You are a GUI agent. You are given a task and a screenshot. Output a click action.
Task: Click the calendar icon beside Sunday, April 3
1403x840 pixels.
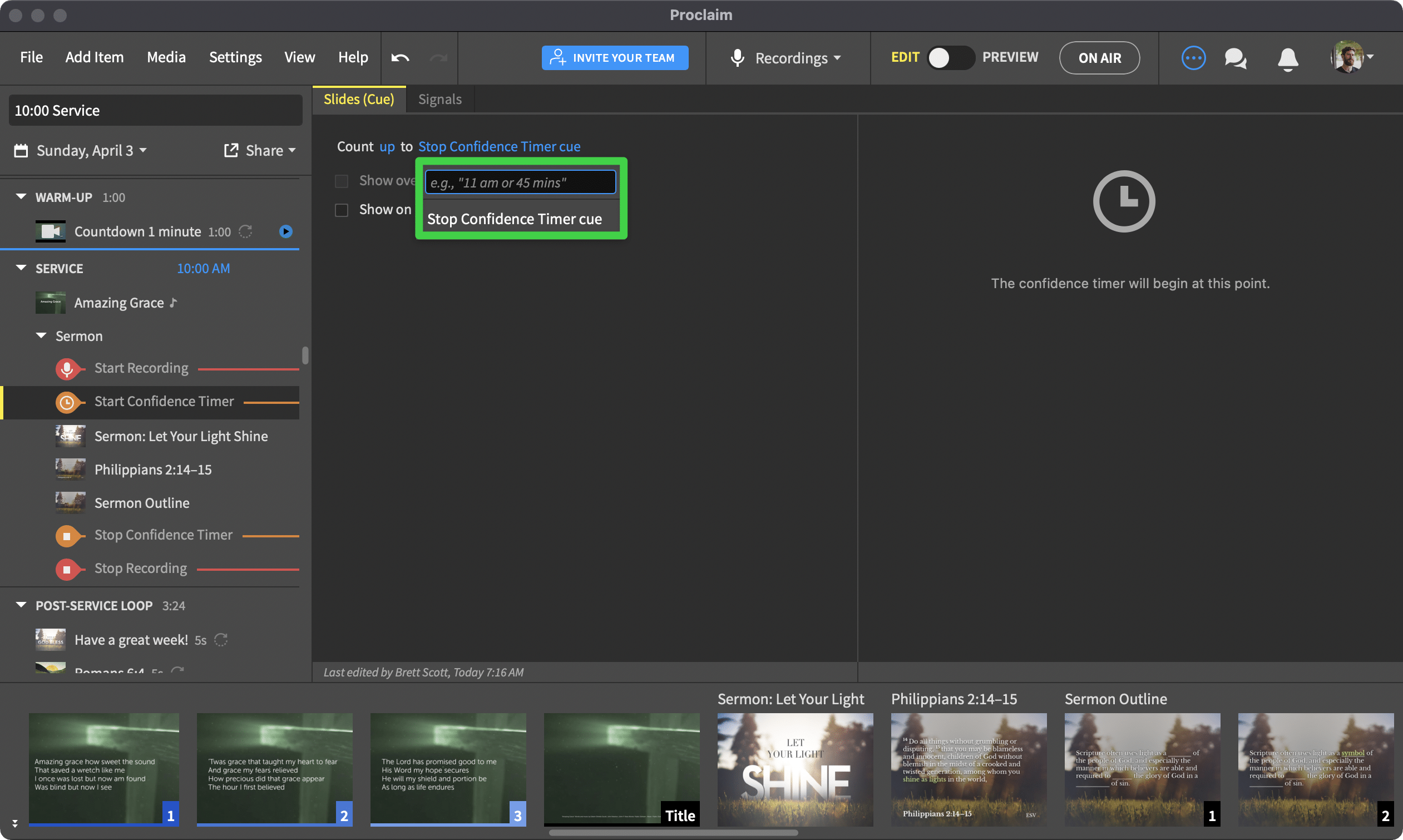point(21,151)
